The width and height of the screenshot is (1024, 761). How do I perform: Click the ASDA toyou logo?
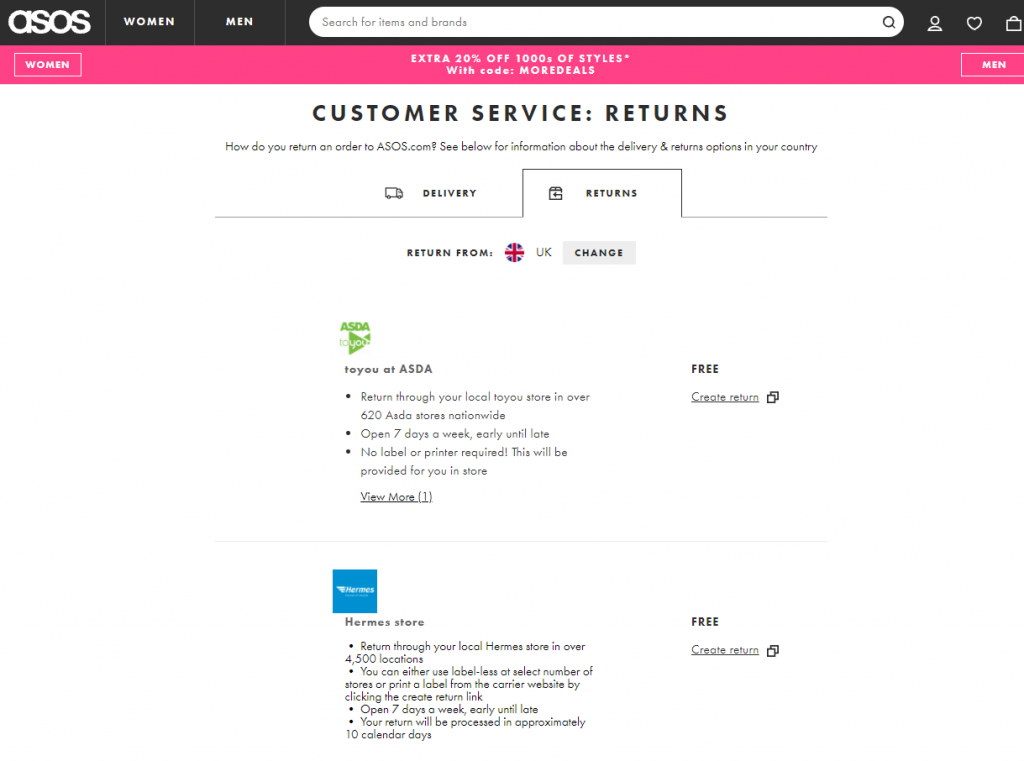[355, 337]
